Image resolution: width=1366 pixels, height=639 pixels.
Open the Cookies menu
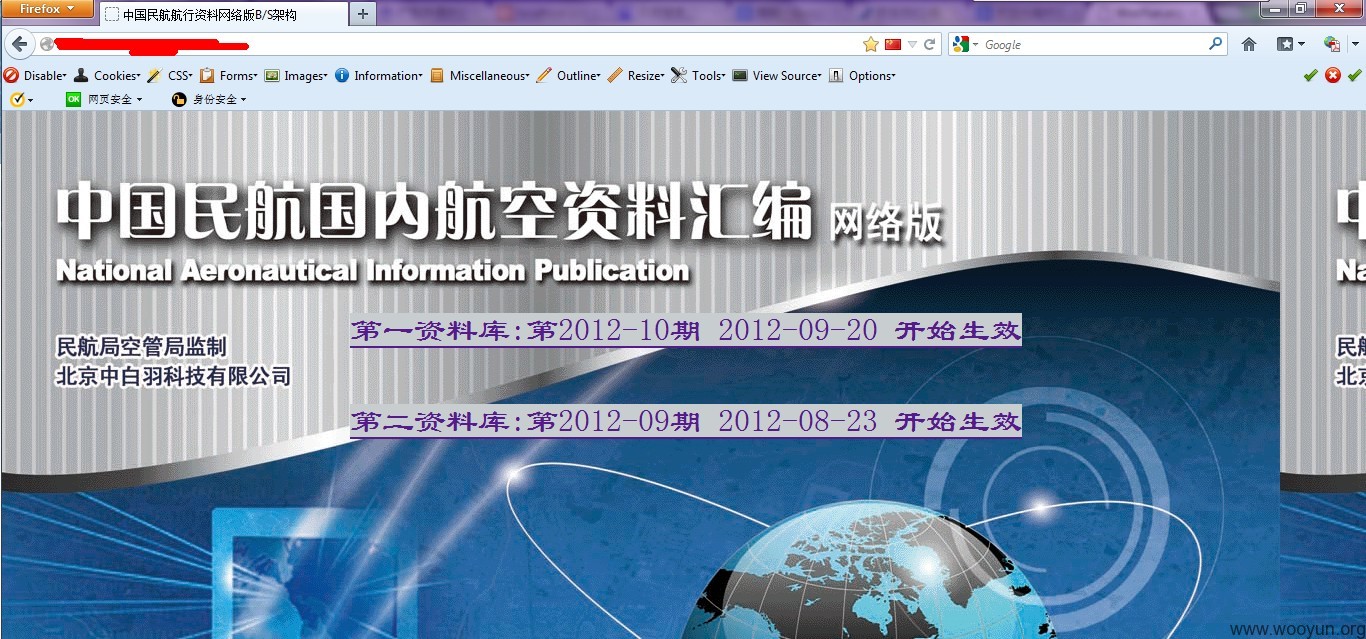click(x=106, y=75)
